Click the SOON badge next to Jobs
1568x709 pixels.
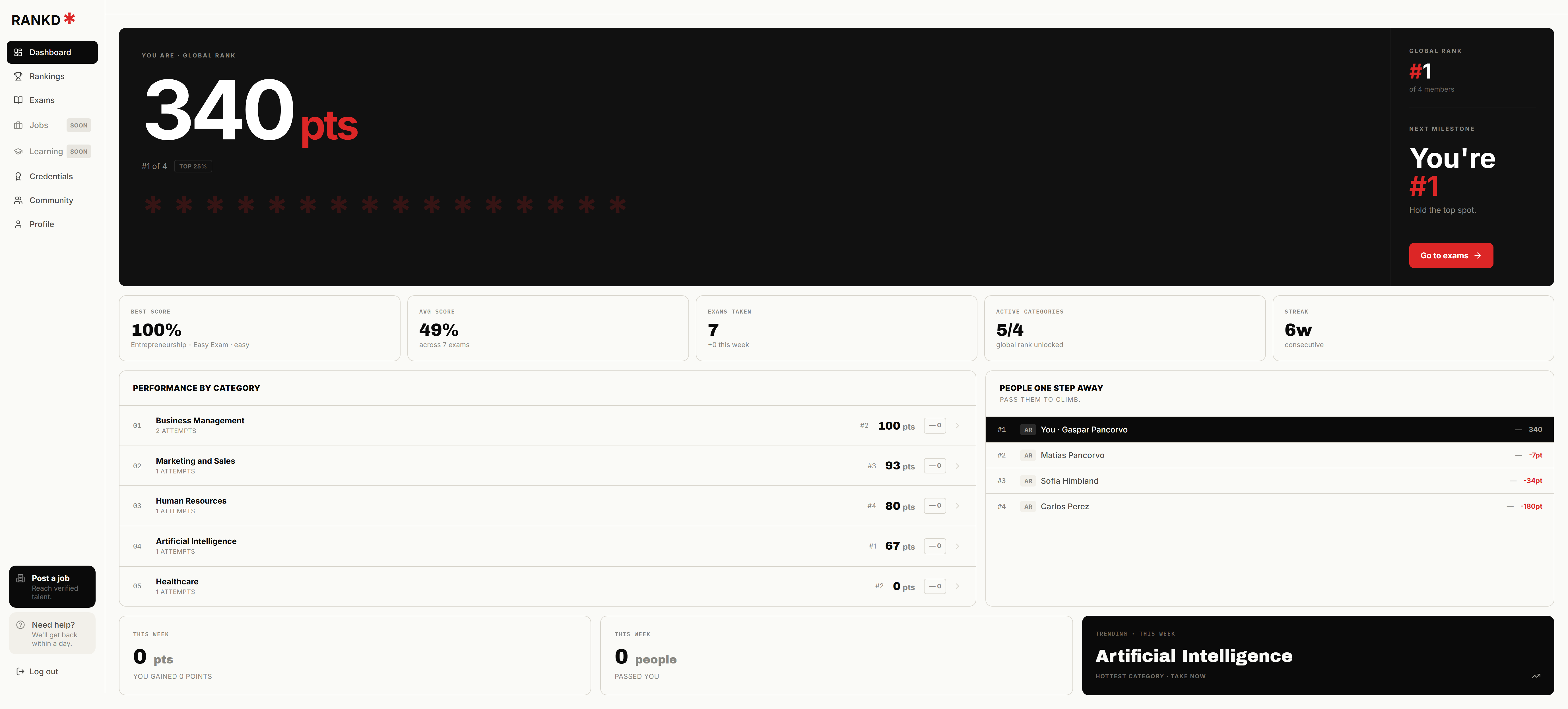[x=79, y=125]
